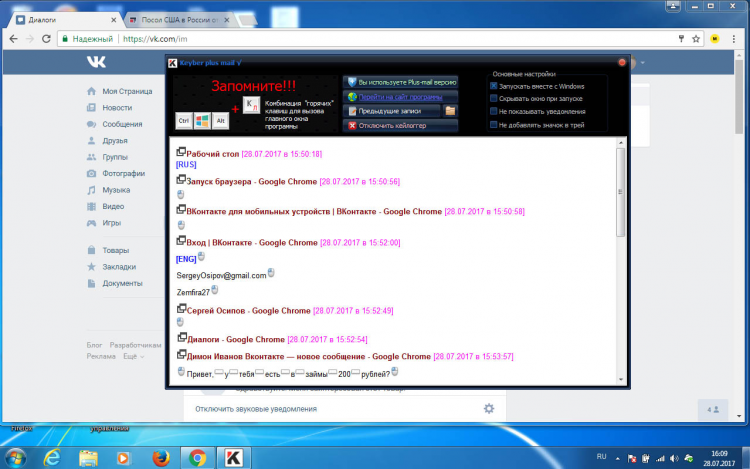This screenshot has height=469, width=750.
Task: Click the Keyber log scroll-down arrow
Action: click(x=621, y=380)
